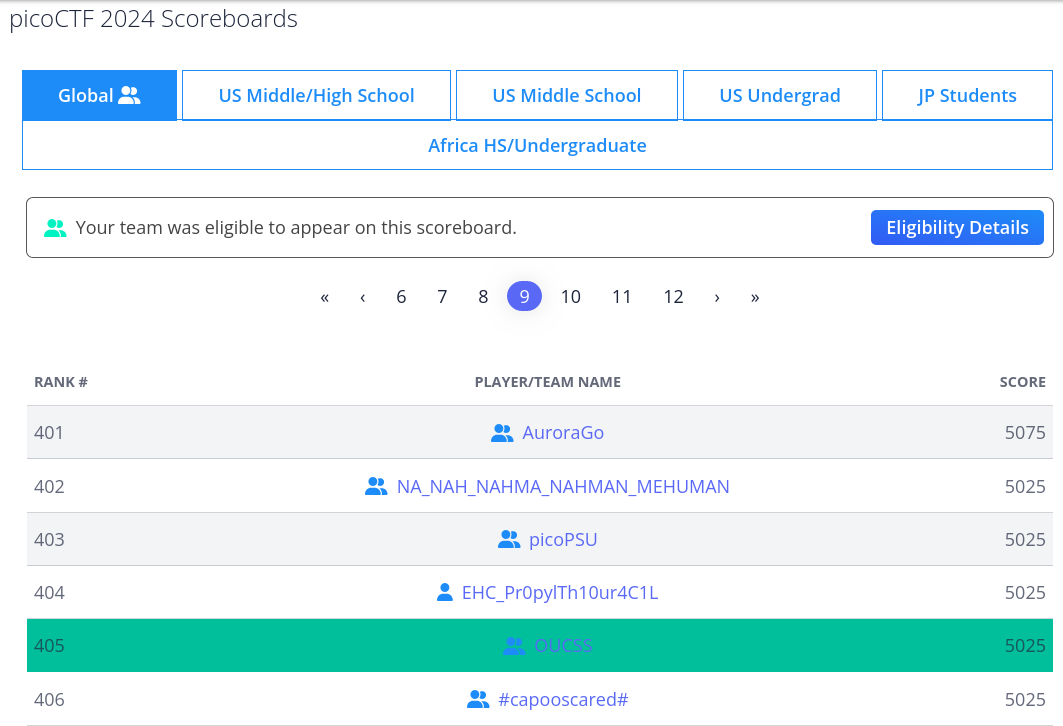
Task: Open NA_NAH_NAHMA_NAHMAN_MEHUMAN team link
Action: 563,487
